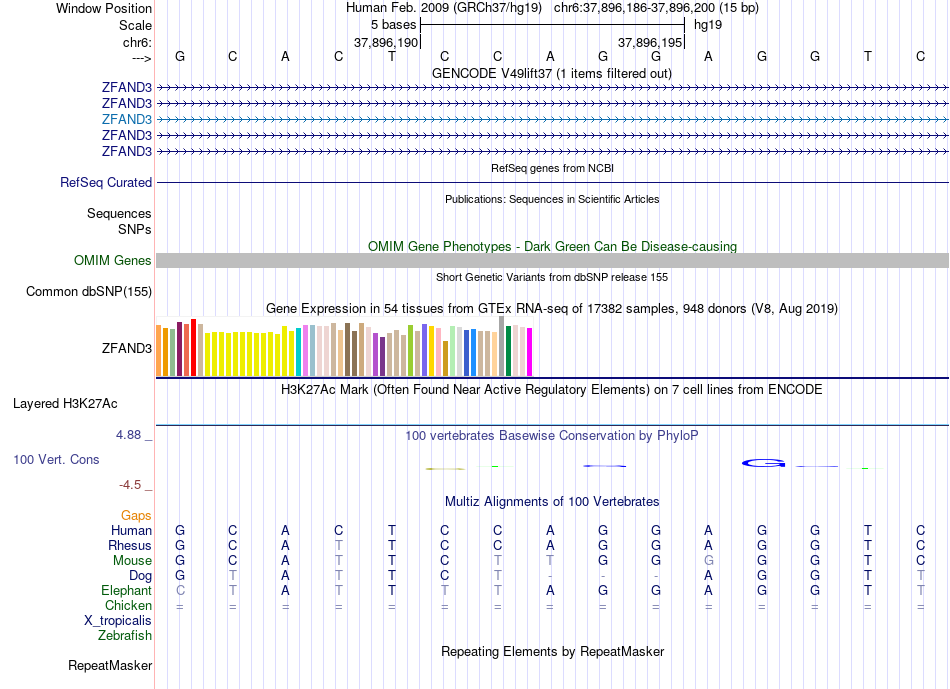
Task: Click the 'Sequences' track label
Action: point(119,213)
